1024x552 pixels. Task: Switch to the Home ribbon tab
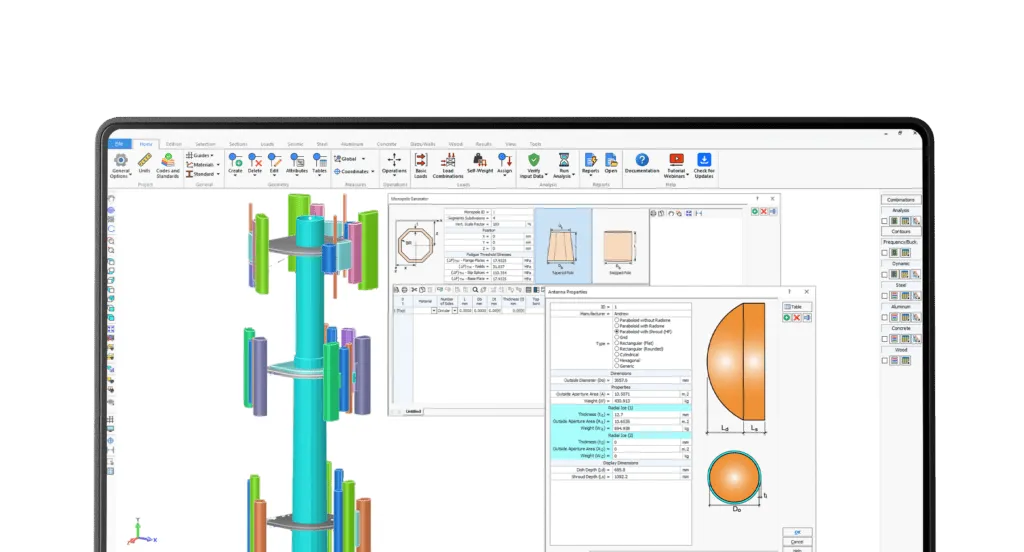click(x=146, y=144)
